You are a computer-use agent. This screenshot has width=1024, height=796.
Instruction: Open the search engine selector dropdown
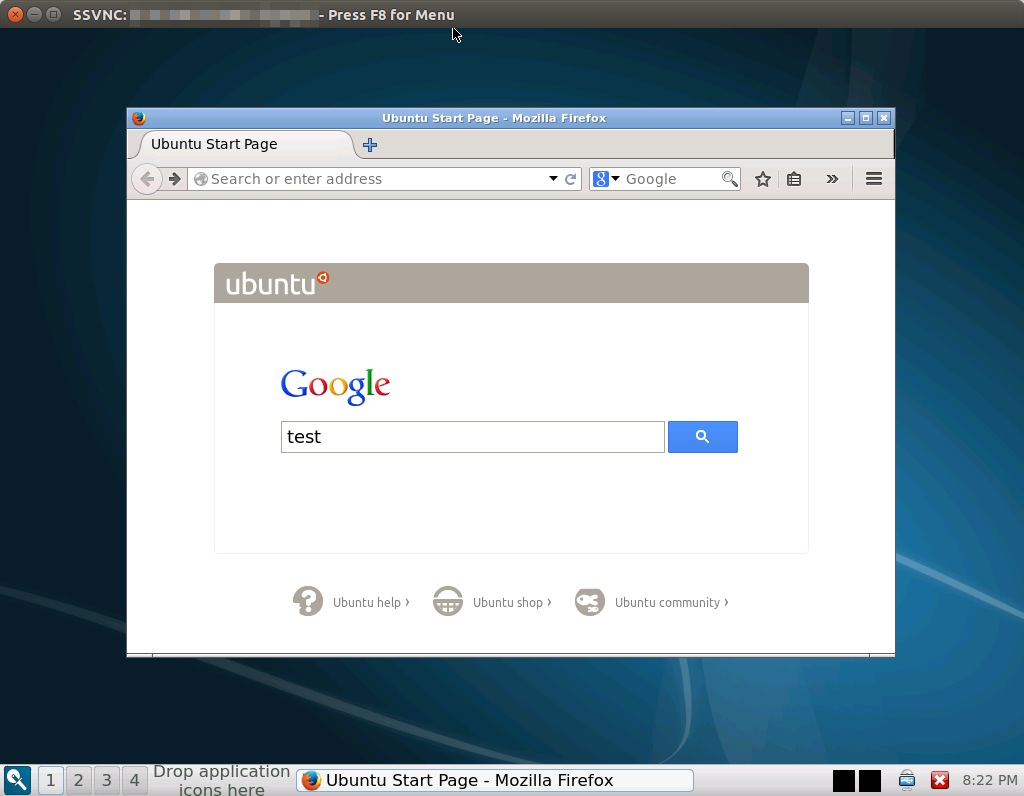(x=606, y=179)
